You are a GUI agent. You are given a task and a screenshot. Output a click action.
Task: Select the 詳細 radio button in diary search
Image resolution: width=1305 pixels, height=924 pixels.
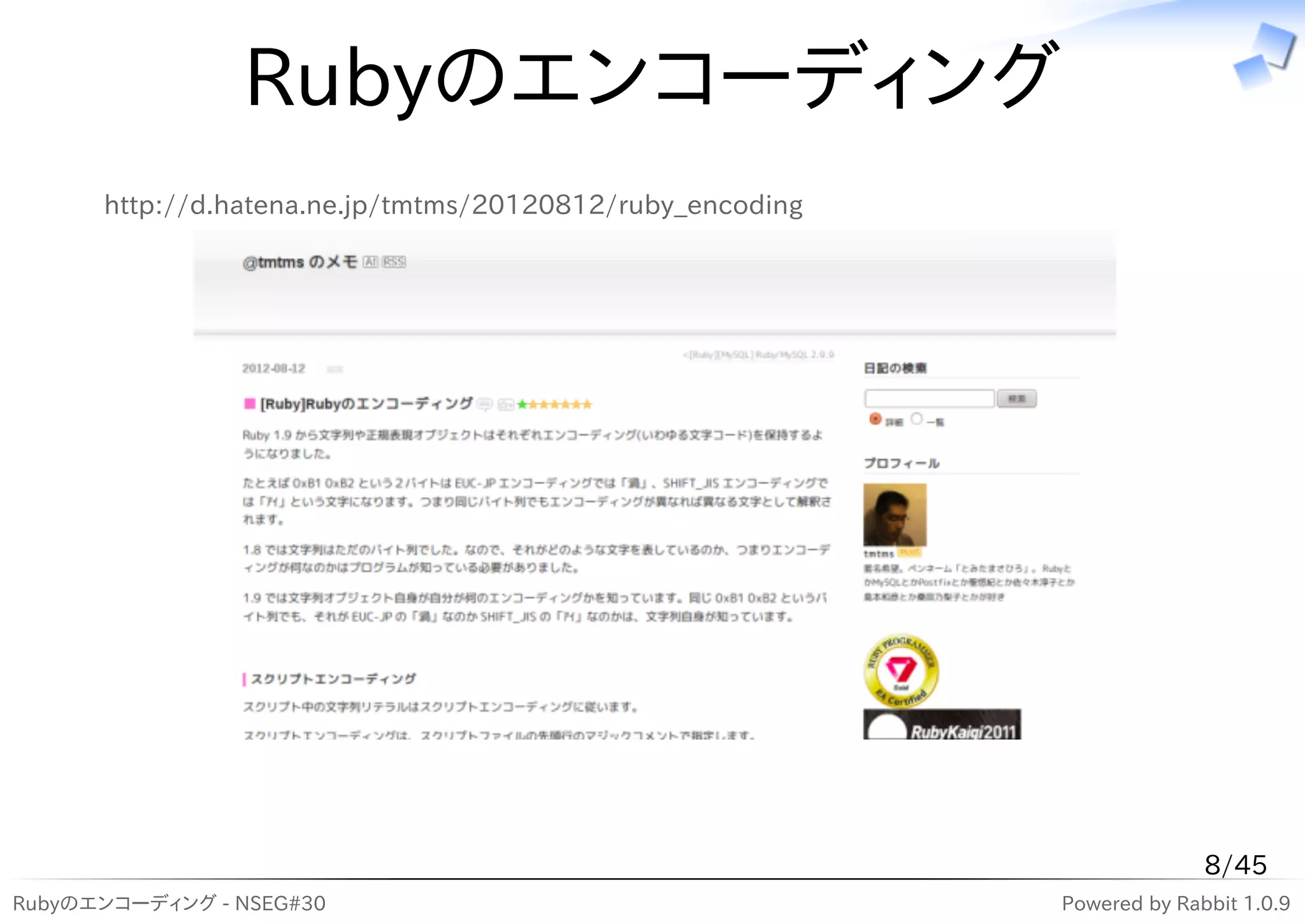(876, 419)
